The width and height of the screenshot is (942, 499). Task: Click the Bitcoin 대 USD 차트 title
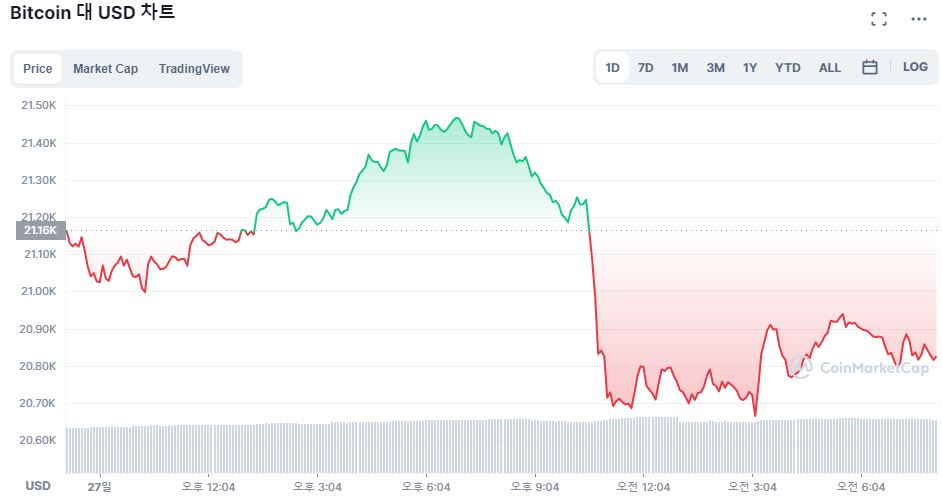point(93,14)
